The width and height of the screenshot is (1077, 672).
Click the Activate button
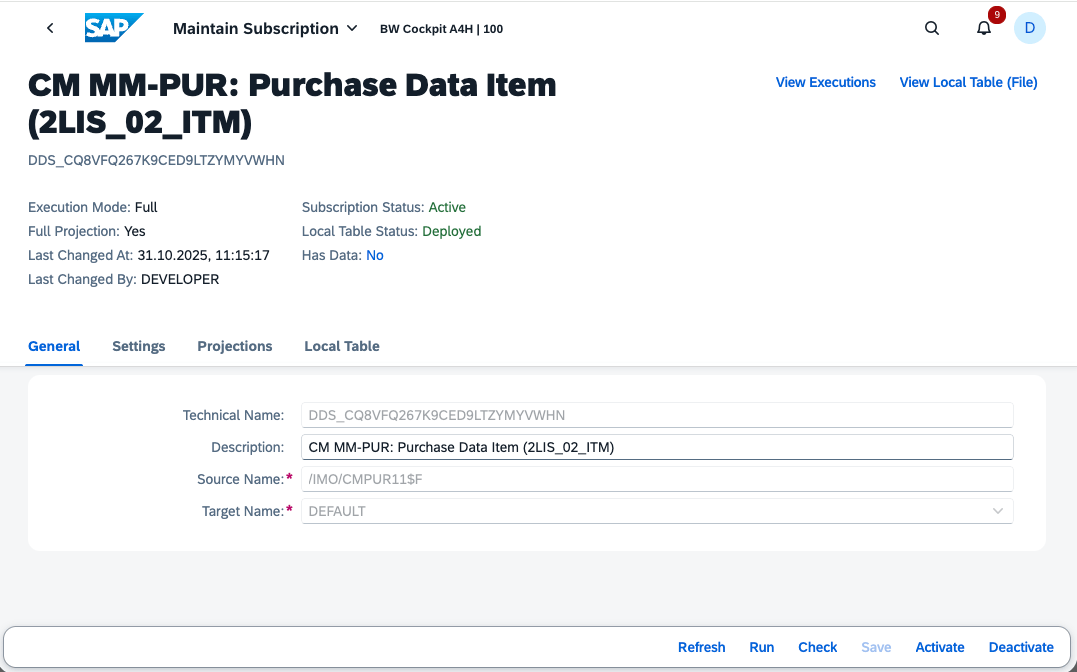click(x=940, y=647)
